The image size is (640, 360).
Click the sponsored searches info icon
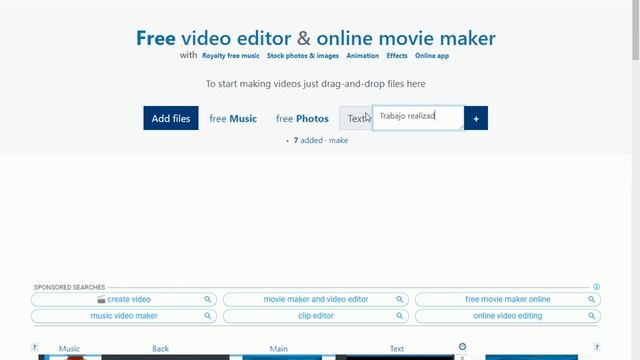(597, 287)
